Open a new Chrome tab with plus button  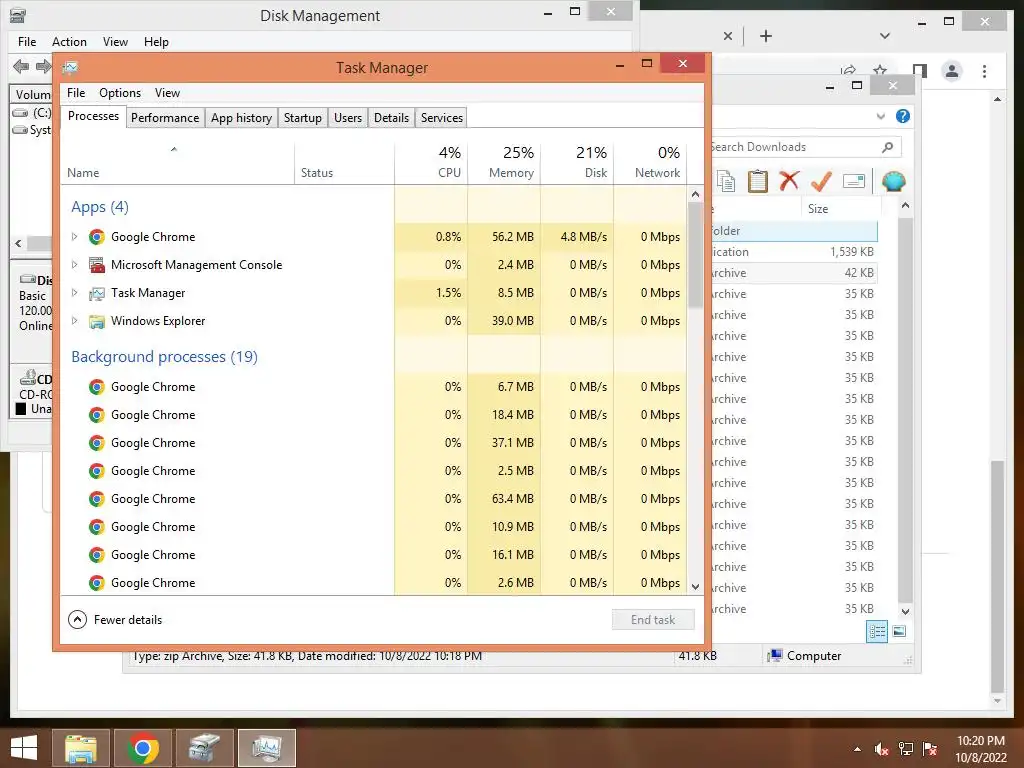[x=766, y=36]
